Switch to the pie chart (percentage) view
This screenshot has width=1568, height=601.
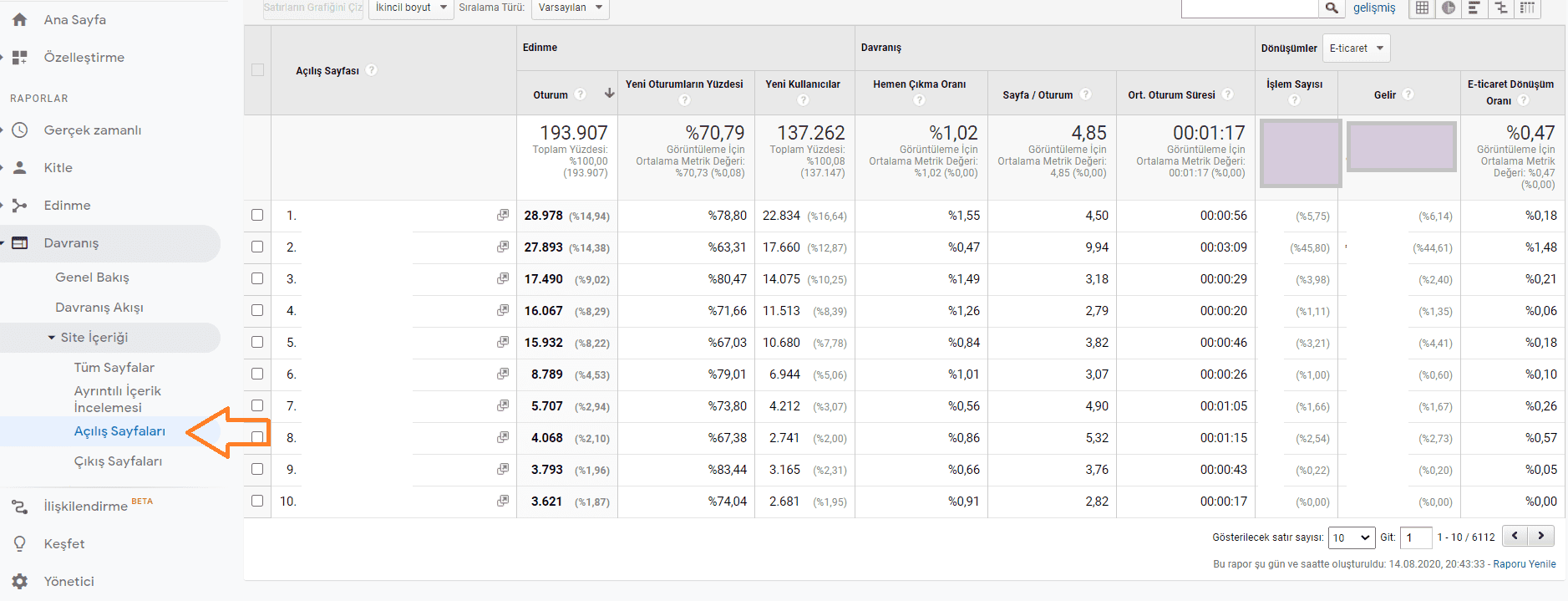click(x=1449, y=8)
